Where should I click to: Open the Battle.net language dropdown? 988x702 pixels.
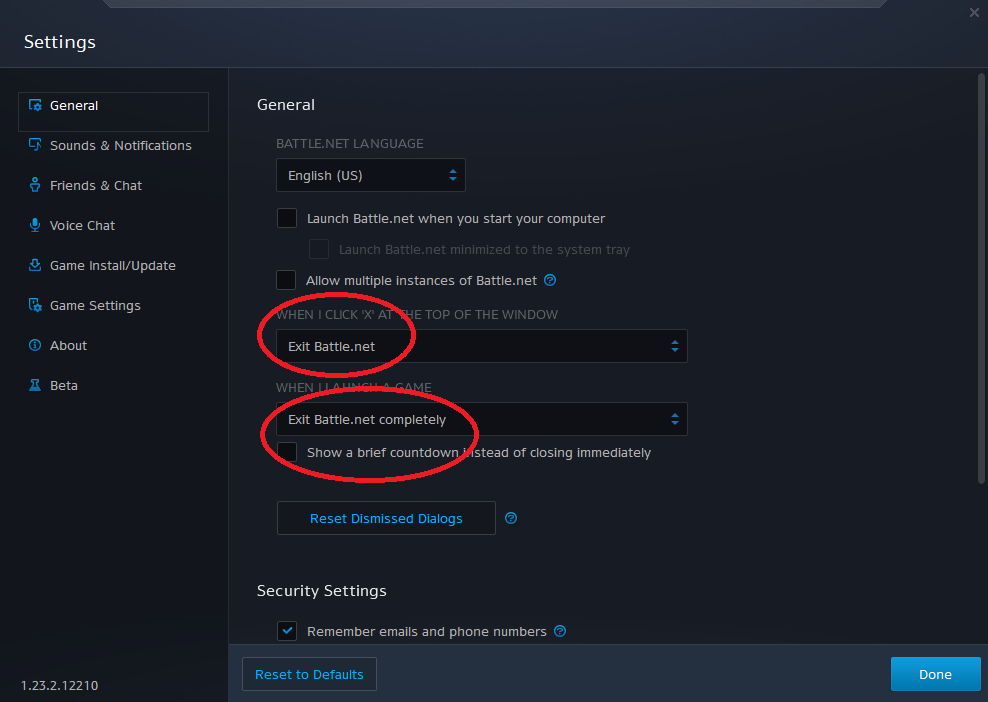coord(370,175)
